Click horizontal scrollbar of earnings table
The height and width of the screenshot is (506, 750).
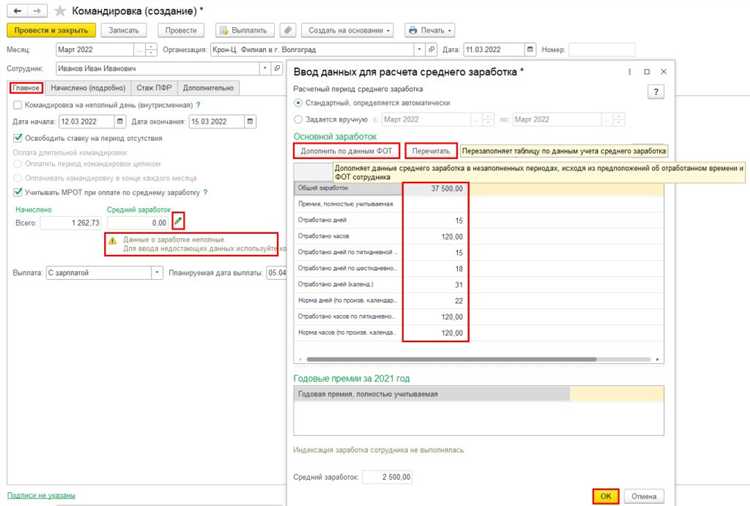[x=452, y=359]
